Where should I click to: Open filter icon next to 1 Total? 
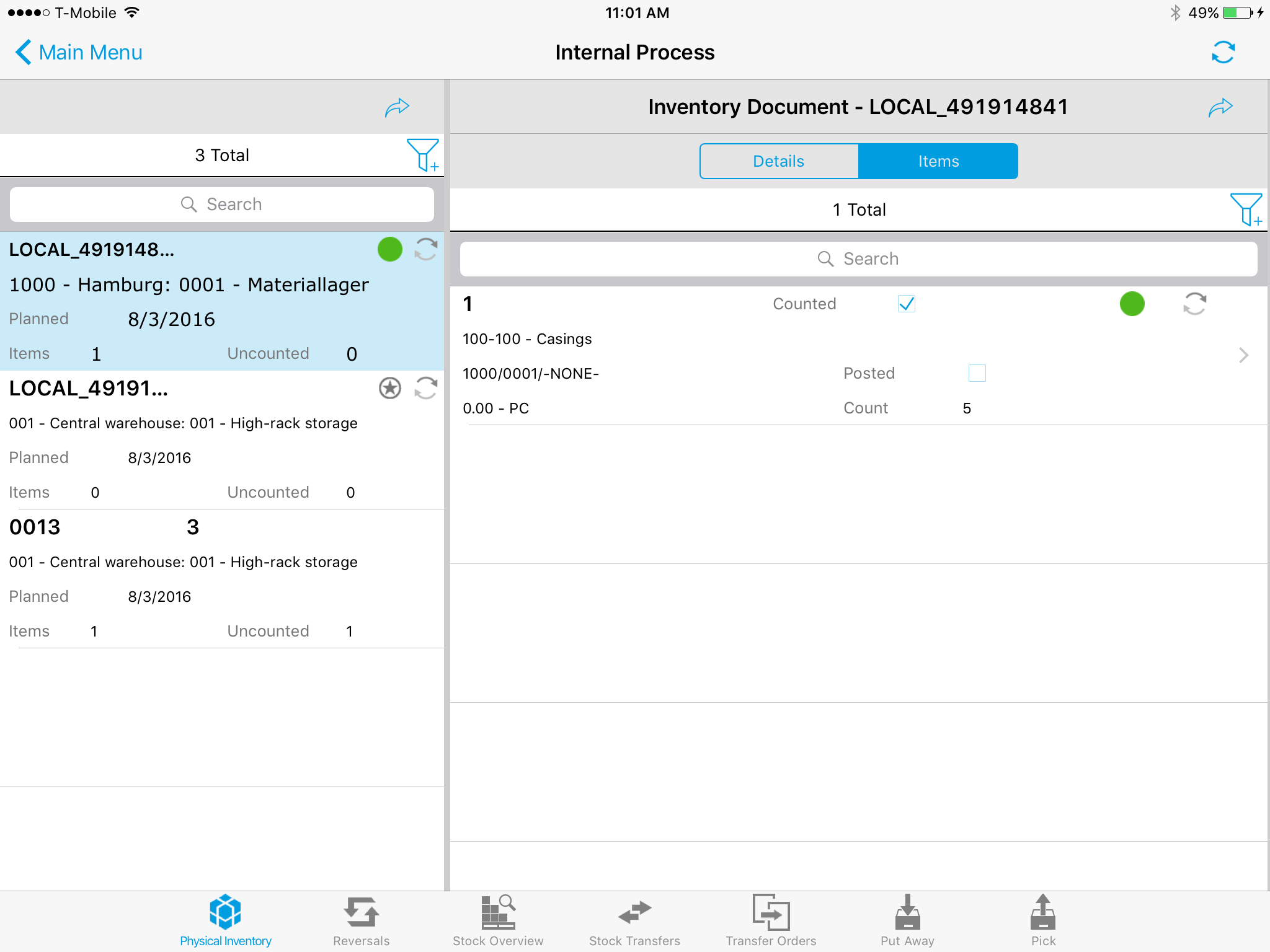(1245, 209)
